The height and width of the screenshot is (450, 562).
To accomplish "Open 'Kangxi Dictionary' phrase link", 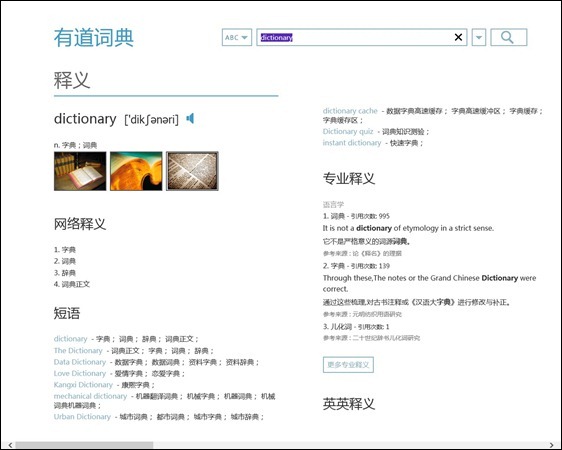I will pyautogui.click(x=83, y=385).
